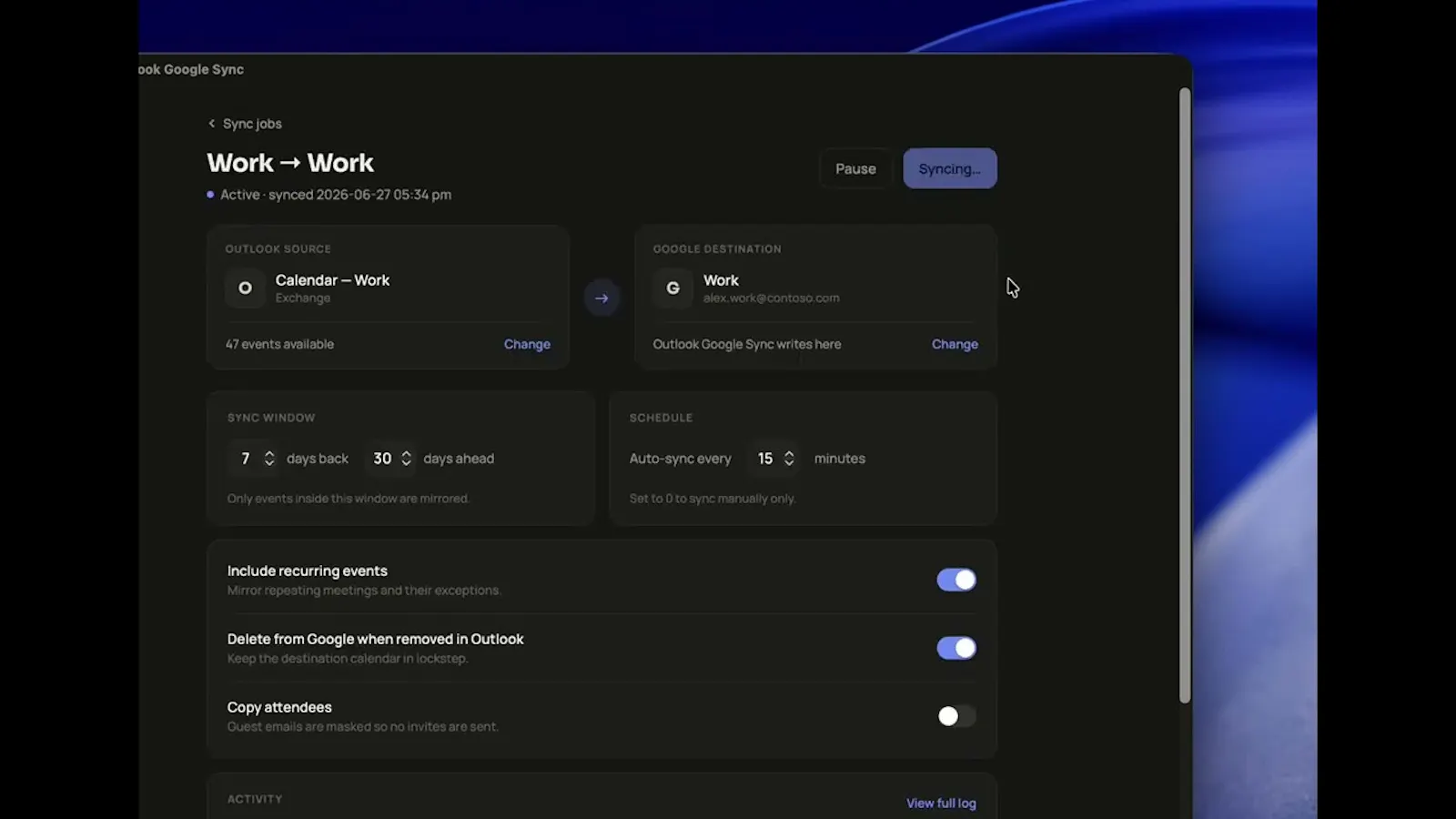Toggle Include recurring events off

coord(956,580)
